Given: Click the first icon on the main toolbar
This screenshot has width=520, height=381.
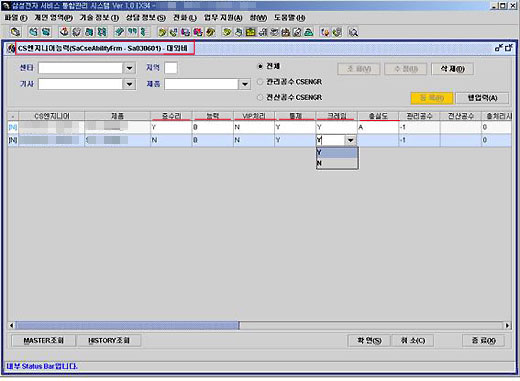Looking at the screenshot, I should point(15,32).
